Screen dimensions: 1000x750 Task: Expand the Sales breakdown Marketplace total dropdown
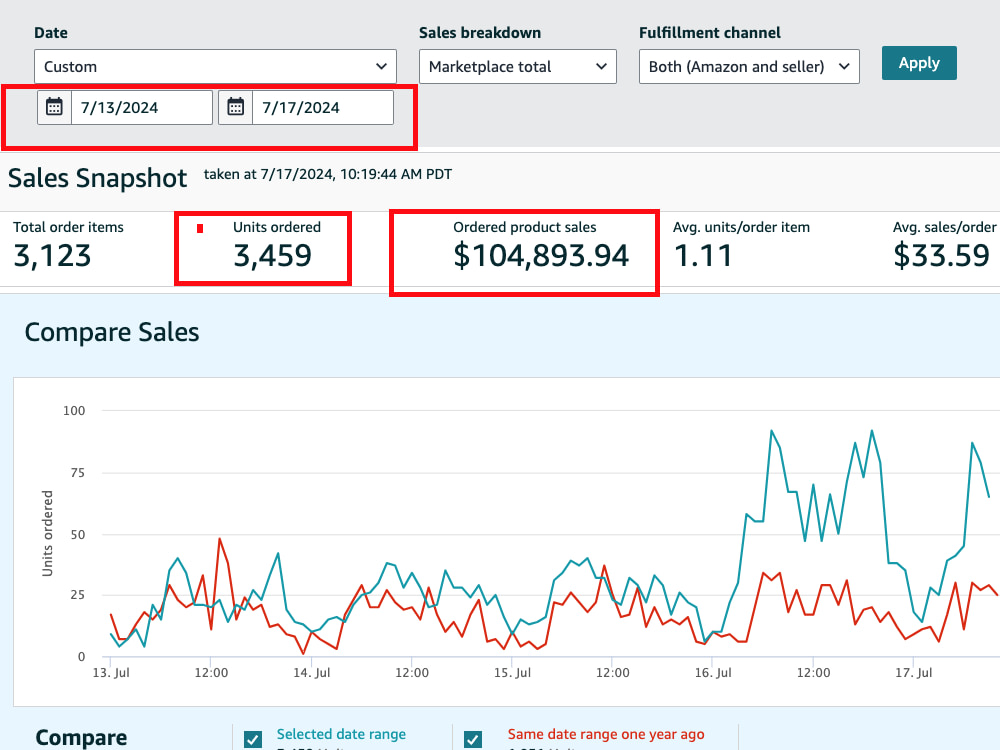click(x=517, y=66)
